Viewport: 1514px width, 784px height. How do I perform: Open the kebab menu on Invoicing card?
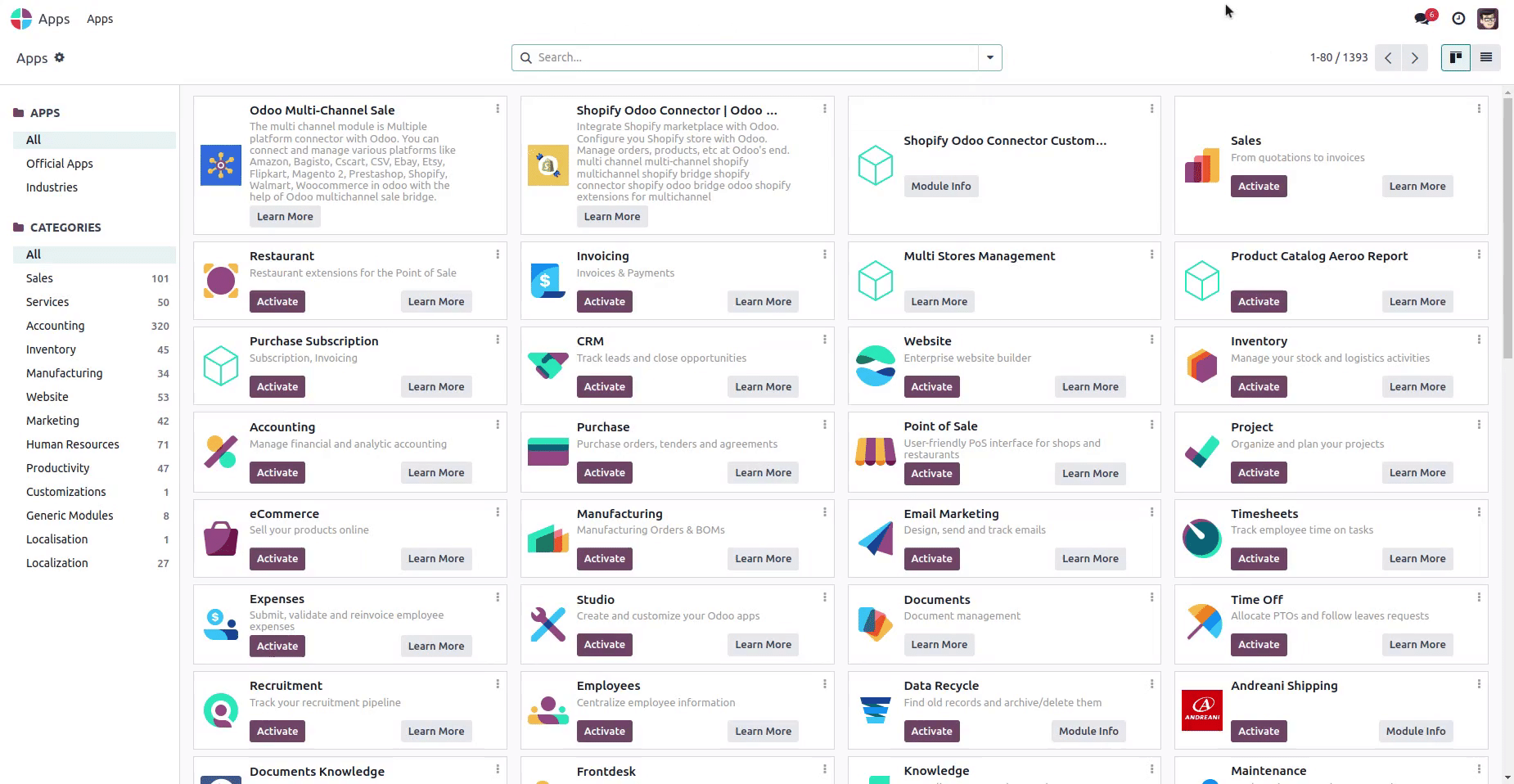tap(824, 255)
